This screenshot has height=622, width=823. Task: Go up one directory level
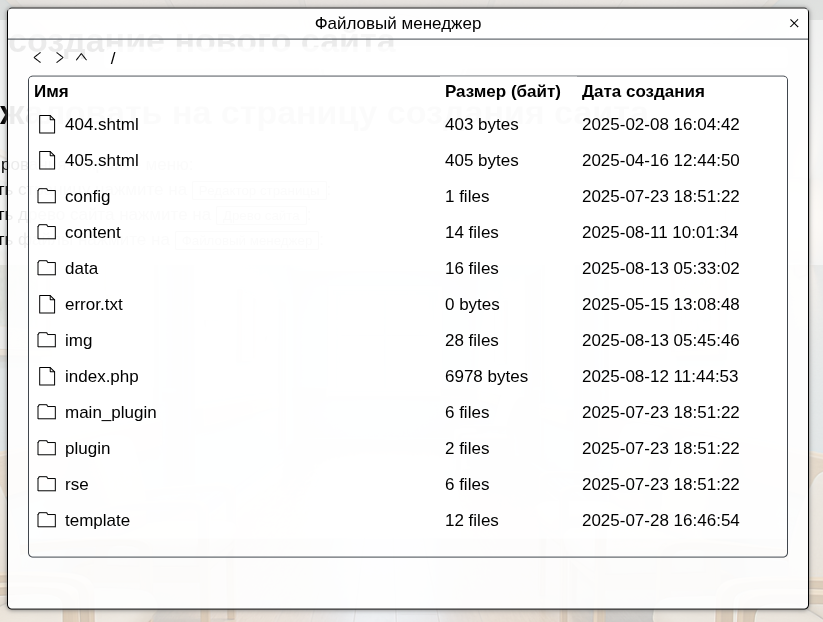click(x=82, y=58)
